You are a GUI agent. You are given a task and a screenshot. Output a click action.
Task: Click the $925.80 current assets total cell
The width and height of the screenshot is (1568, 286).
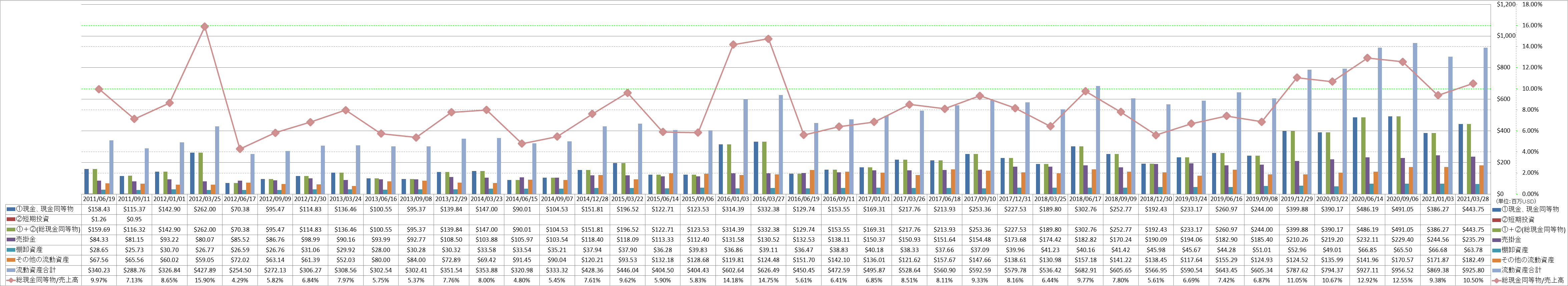[1473, 270]
